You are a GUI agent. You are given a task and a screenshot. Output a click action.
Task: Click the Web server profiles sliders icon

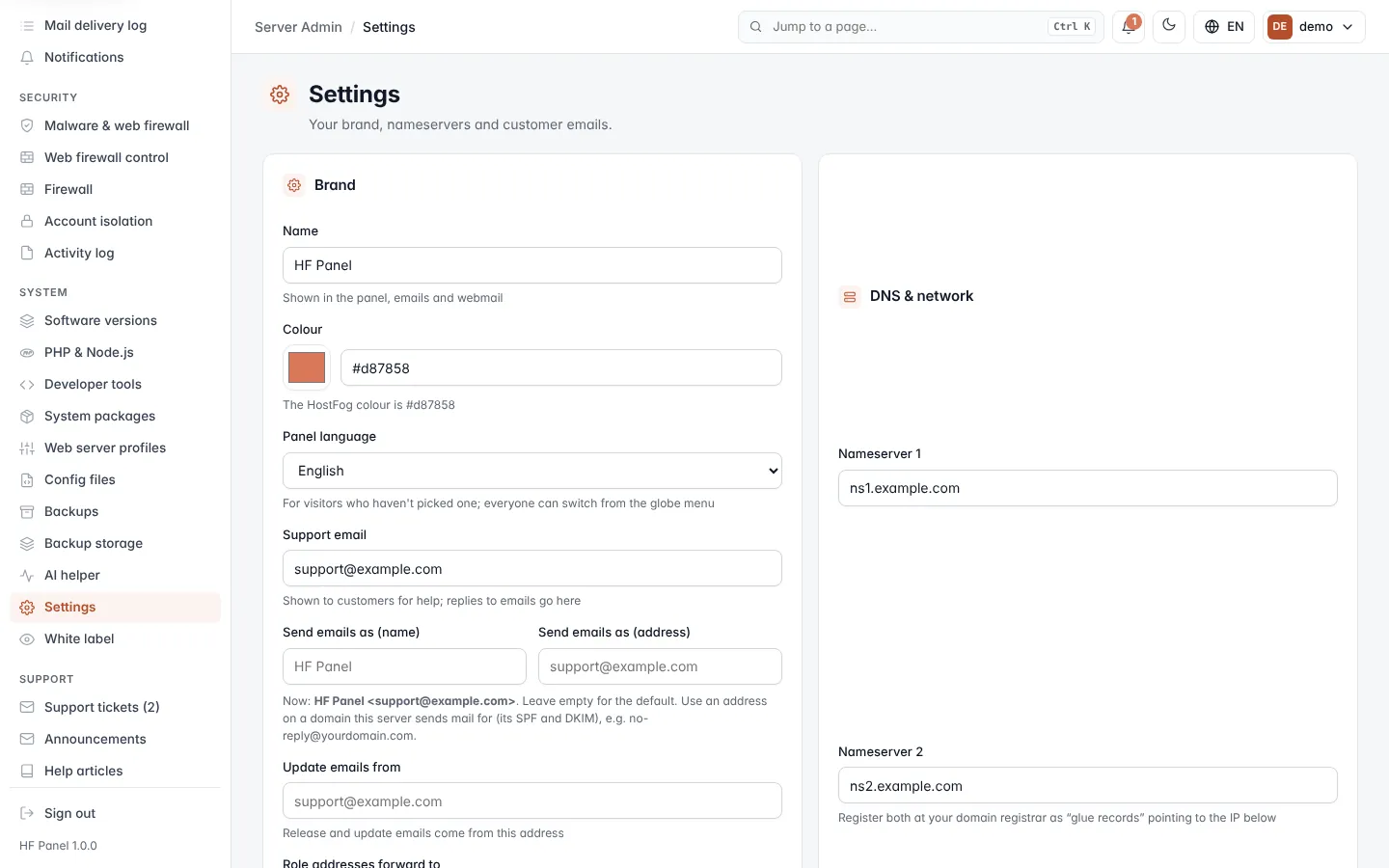point(27,448)
